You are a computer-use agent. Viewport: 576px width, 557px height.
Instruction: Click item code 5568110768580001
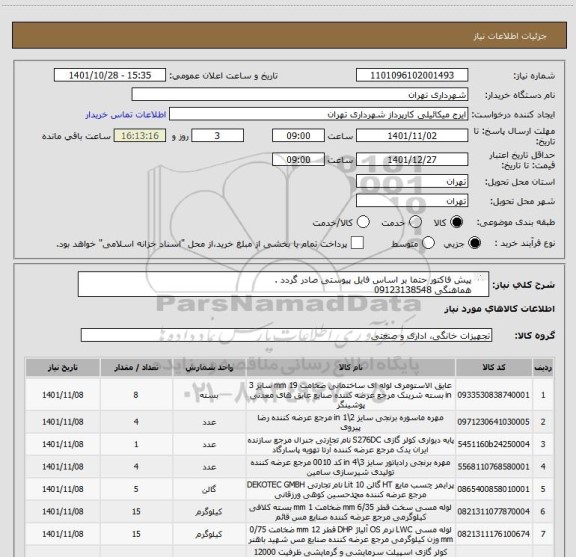493,467
